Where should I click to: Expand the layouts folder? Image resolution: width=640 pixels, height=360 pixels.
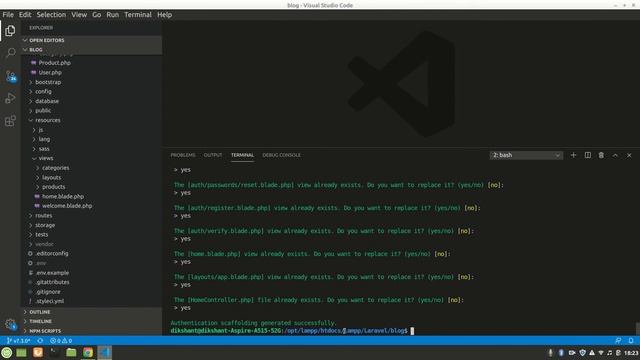tap(51, 178)
